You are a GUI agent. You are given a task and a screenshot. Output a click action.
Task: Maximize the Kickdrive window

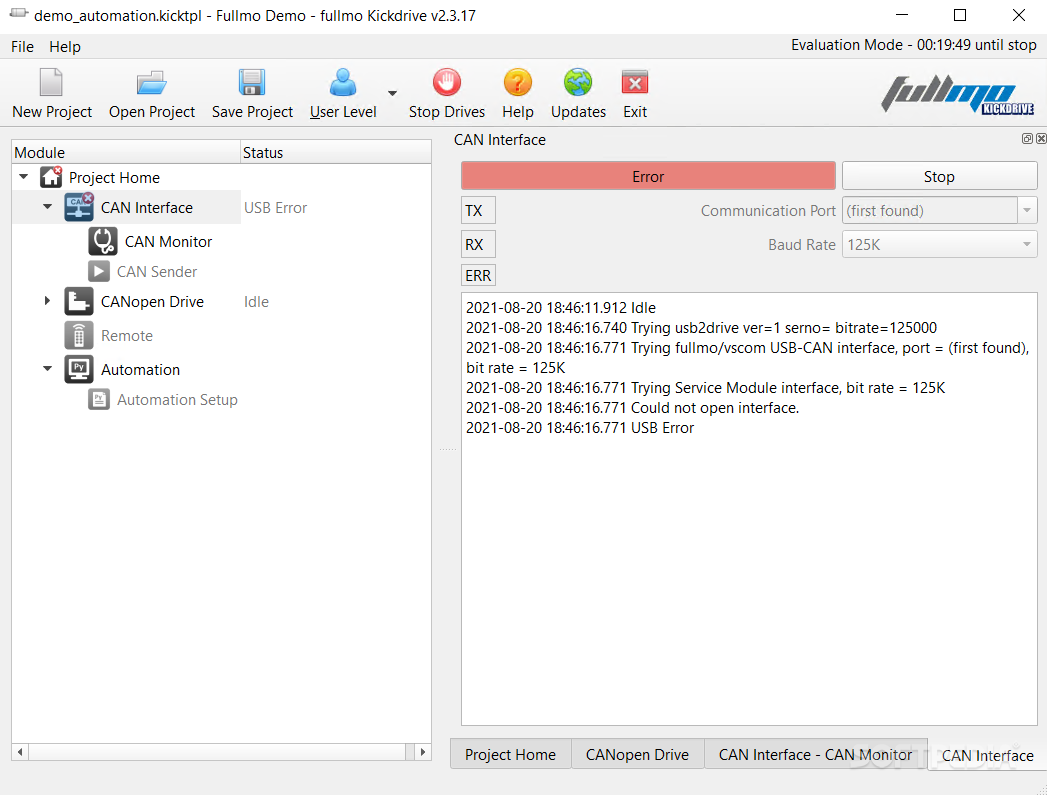pyautogui.click(x=960, y=15)
